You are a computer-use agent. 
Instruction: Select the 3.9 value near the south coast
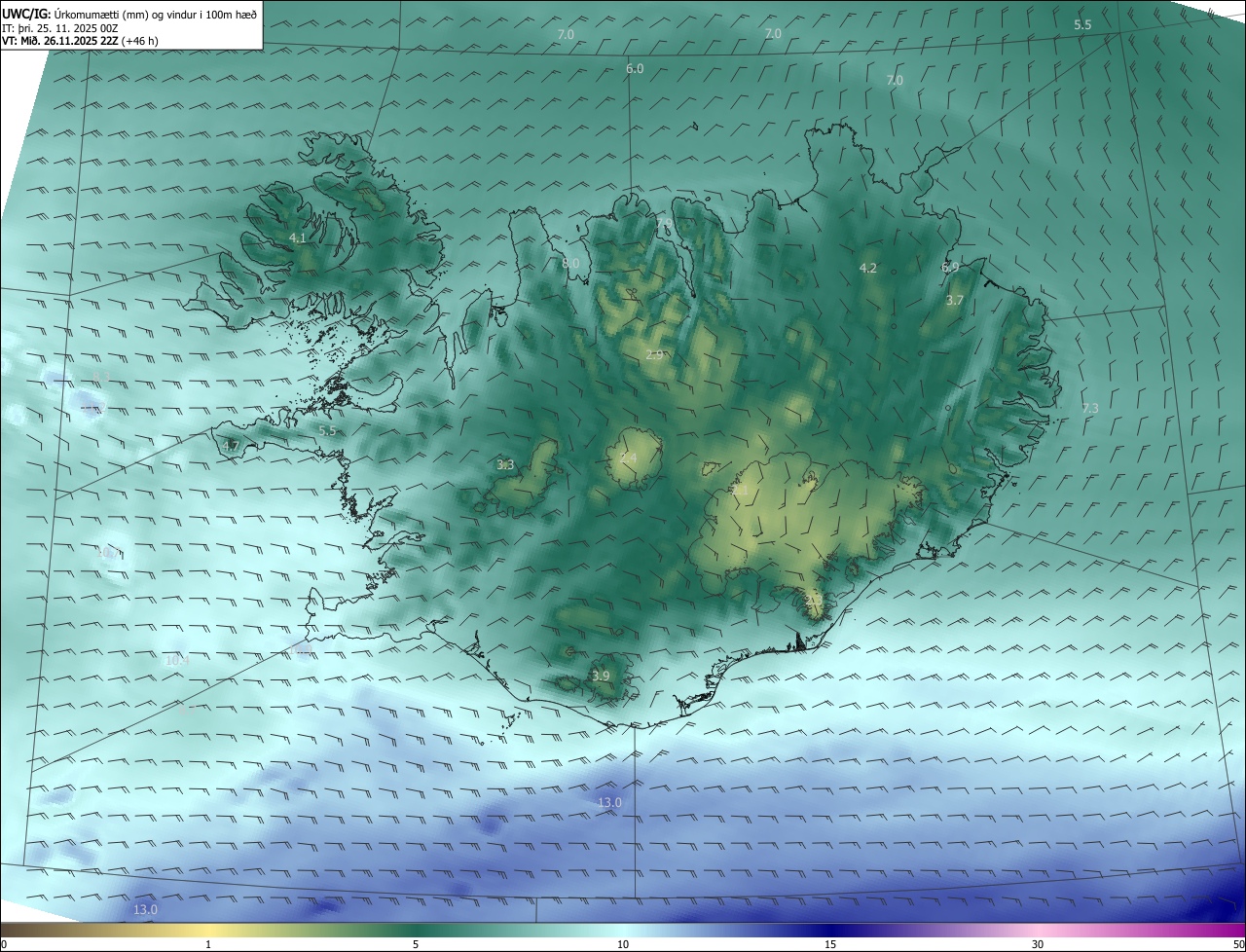click(x=601, y=676)
